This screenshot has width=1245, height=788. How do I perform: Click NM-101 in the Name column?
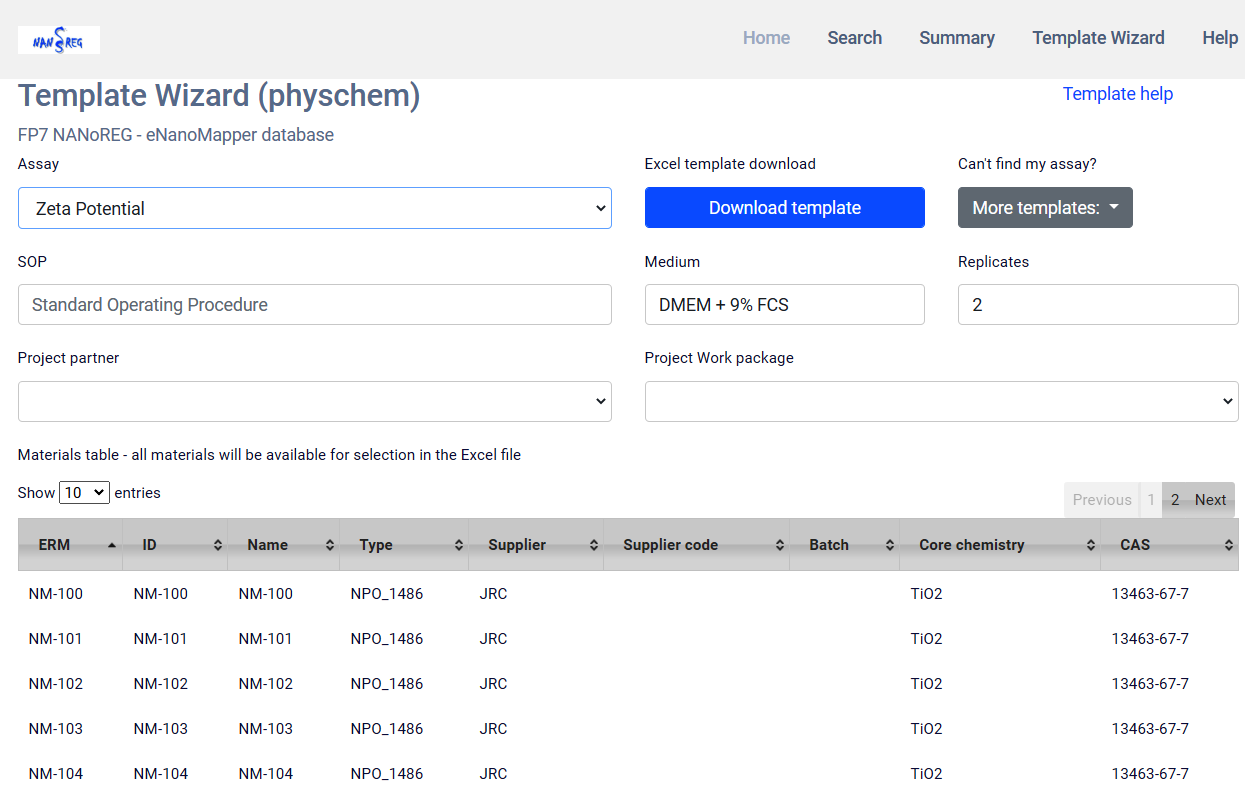[x=266, y=639]
